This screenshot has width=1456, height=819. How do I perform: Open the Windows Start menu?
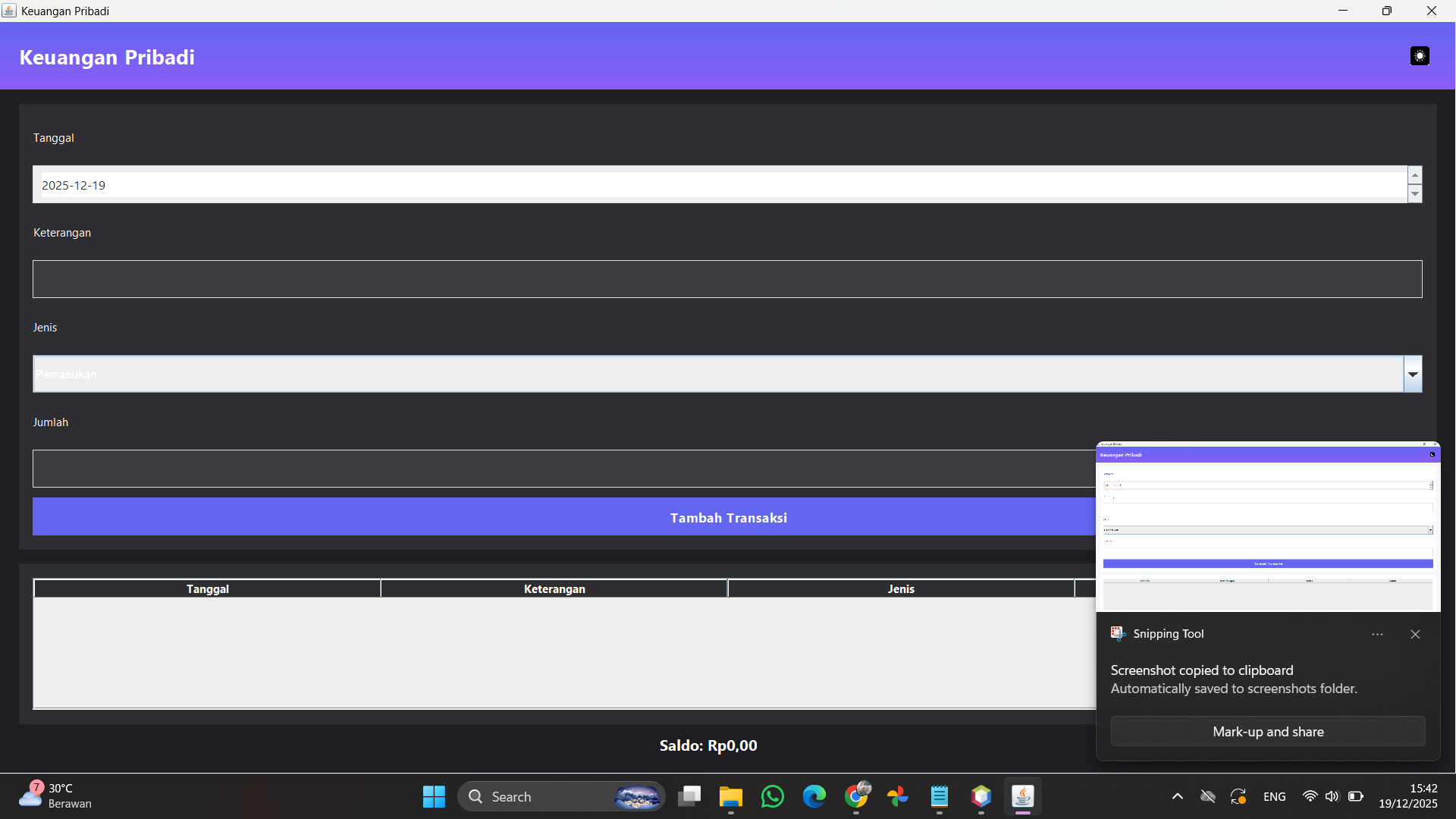click(434, 797)
